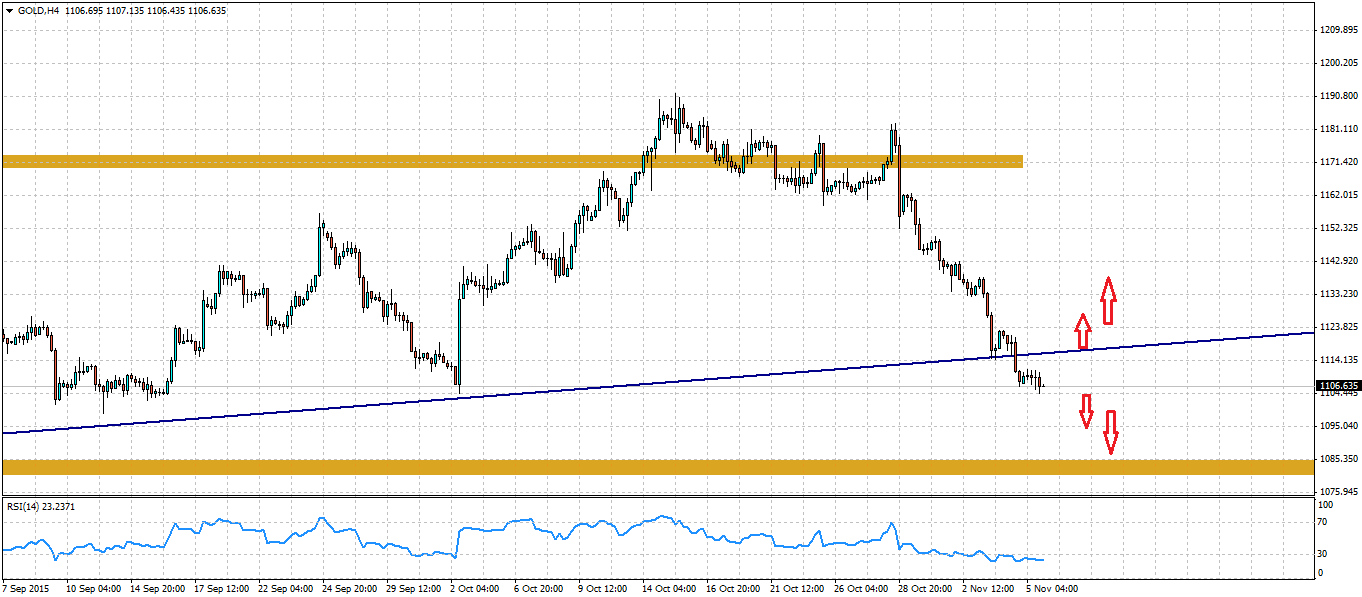The image size is (1362, 597).
Task: Click the 1190.800 price scale label
Action: [x=1339, y=96]
